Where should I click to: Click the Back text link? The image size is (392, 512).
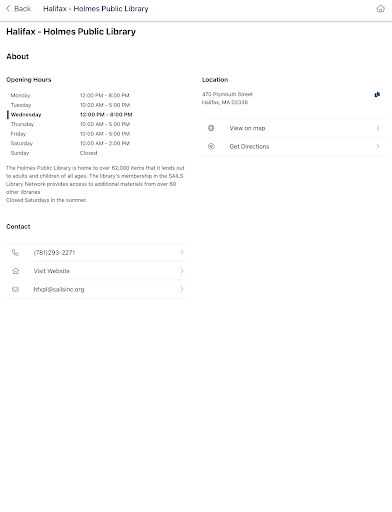click(22, 9)
